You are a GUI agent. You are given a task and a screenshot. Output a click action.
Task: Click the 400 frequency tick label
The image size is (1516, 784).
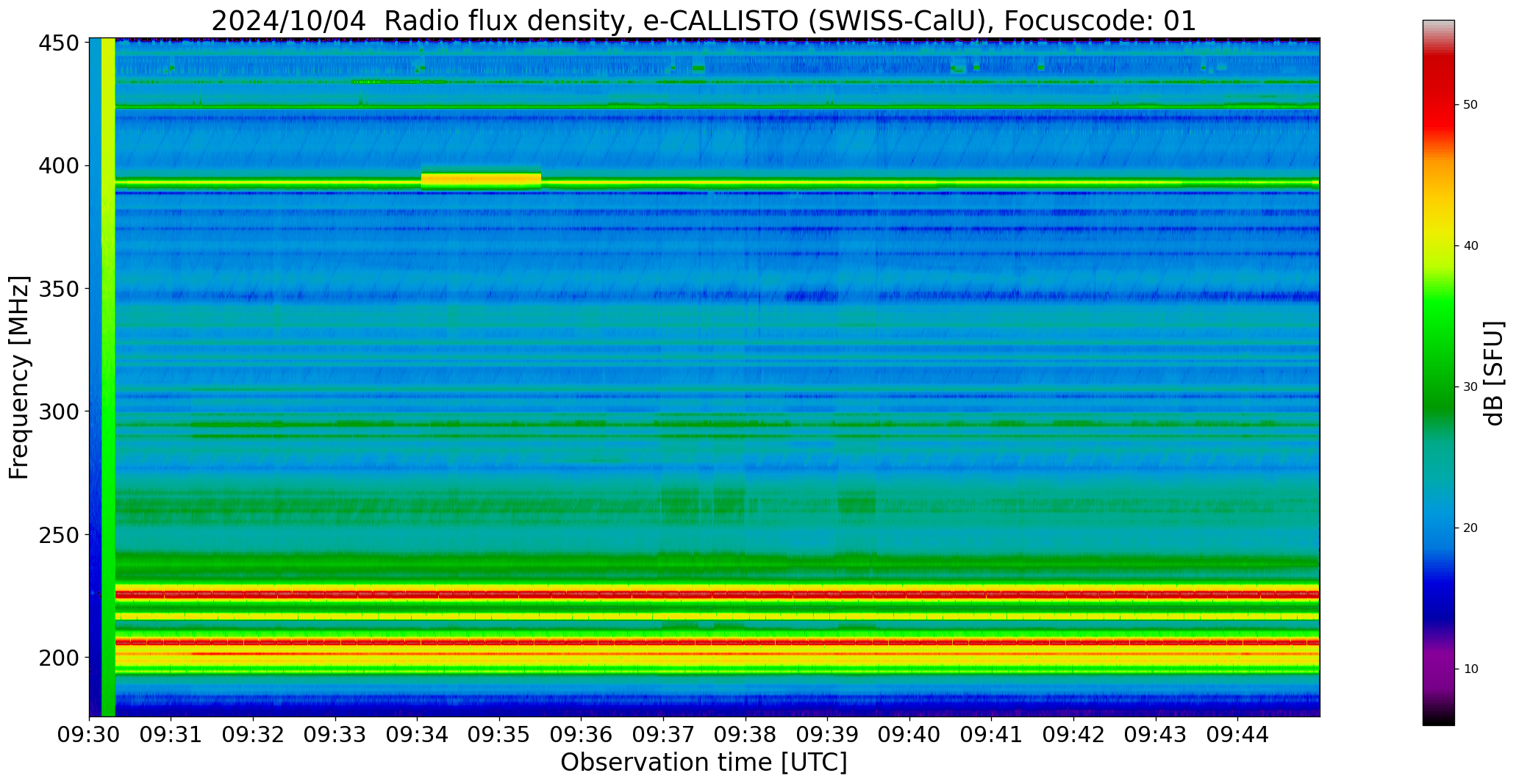pos(59,166)
